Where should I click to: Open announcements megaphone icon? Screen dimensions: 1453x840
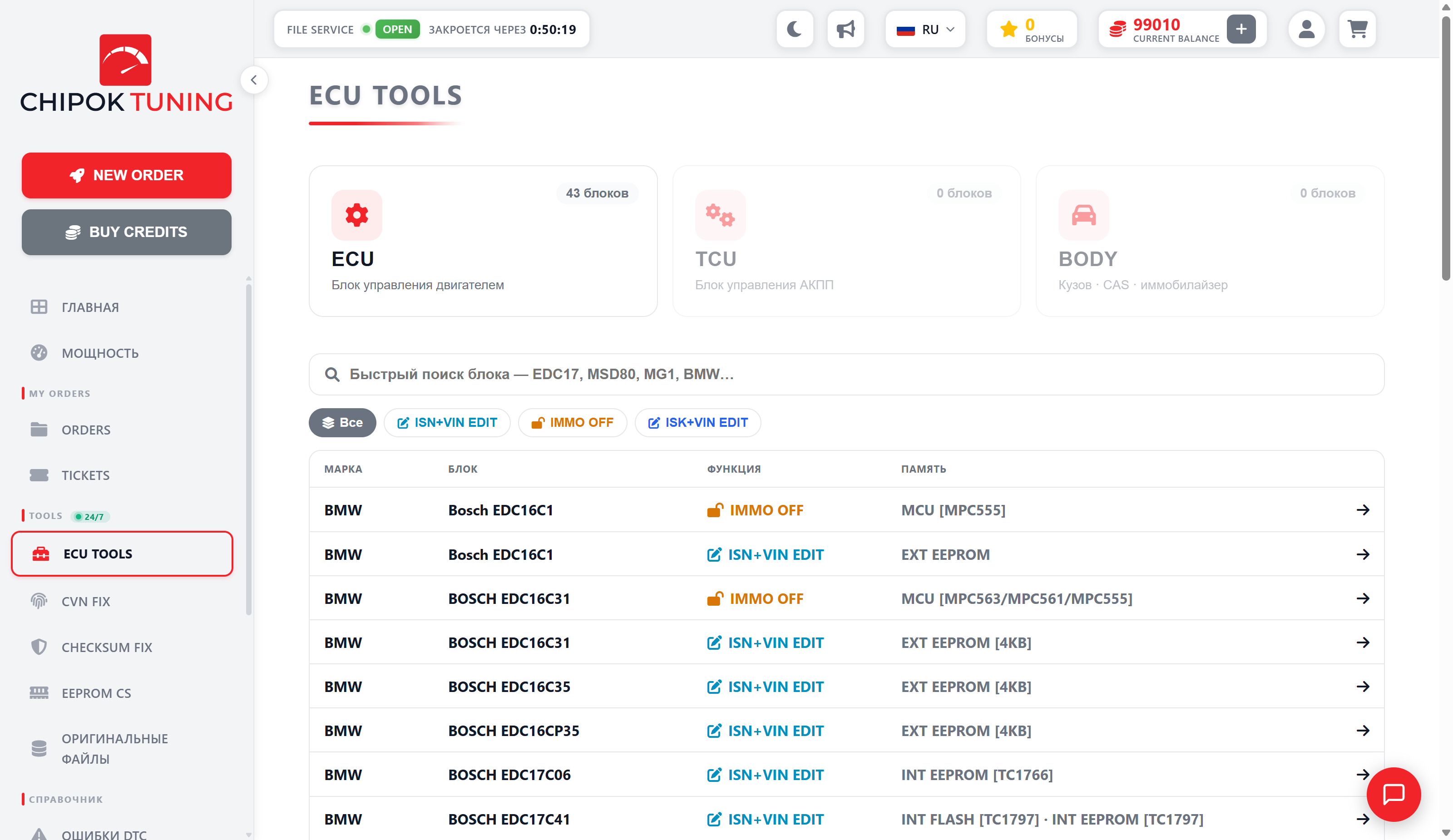tap(845, 29)
